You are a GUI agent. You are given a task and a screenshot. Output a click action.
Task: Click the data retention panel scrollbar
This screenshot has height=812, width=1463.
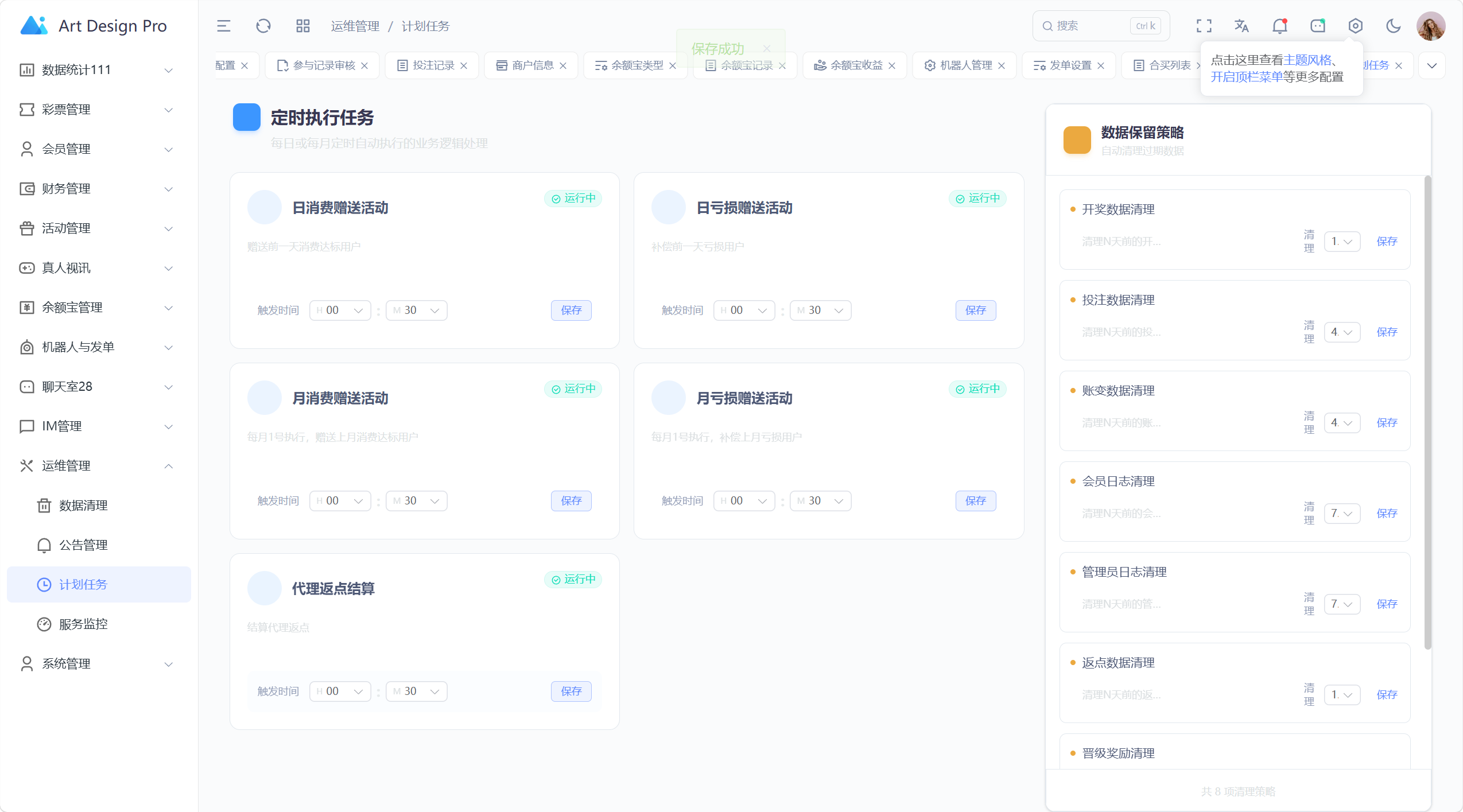1427,413
